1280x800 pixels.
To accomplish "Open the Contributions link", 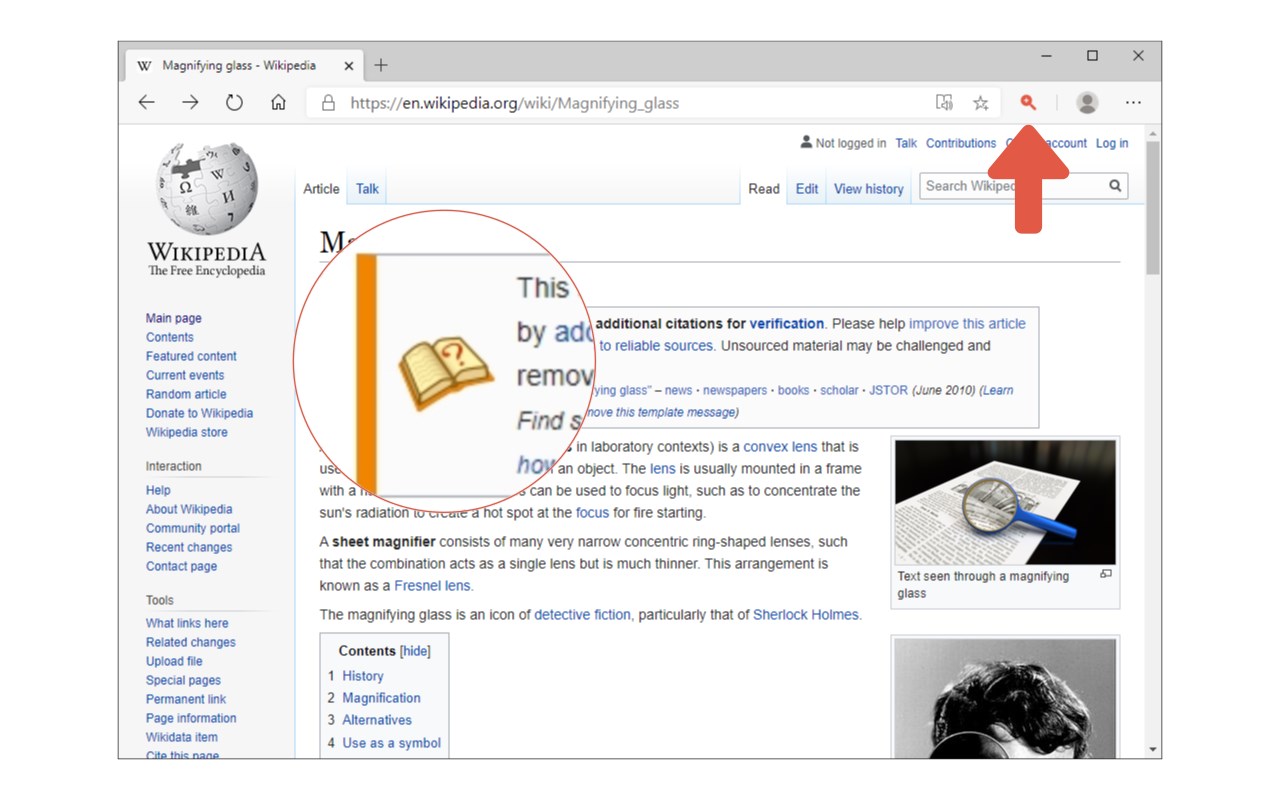I will pyautogui.click(x=961, y=144).
